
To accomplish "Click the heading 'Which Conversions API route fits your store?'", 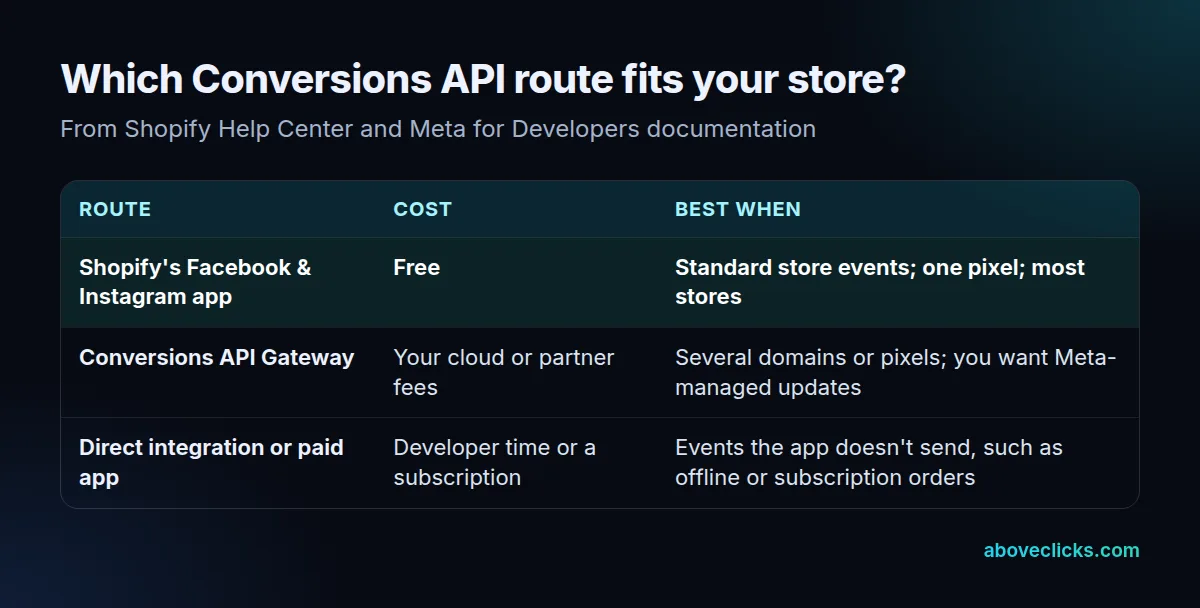I will tap(483, 80).
